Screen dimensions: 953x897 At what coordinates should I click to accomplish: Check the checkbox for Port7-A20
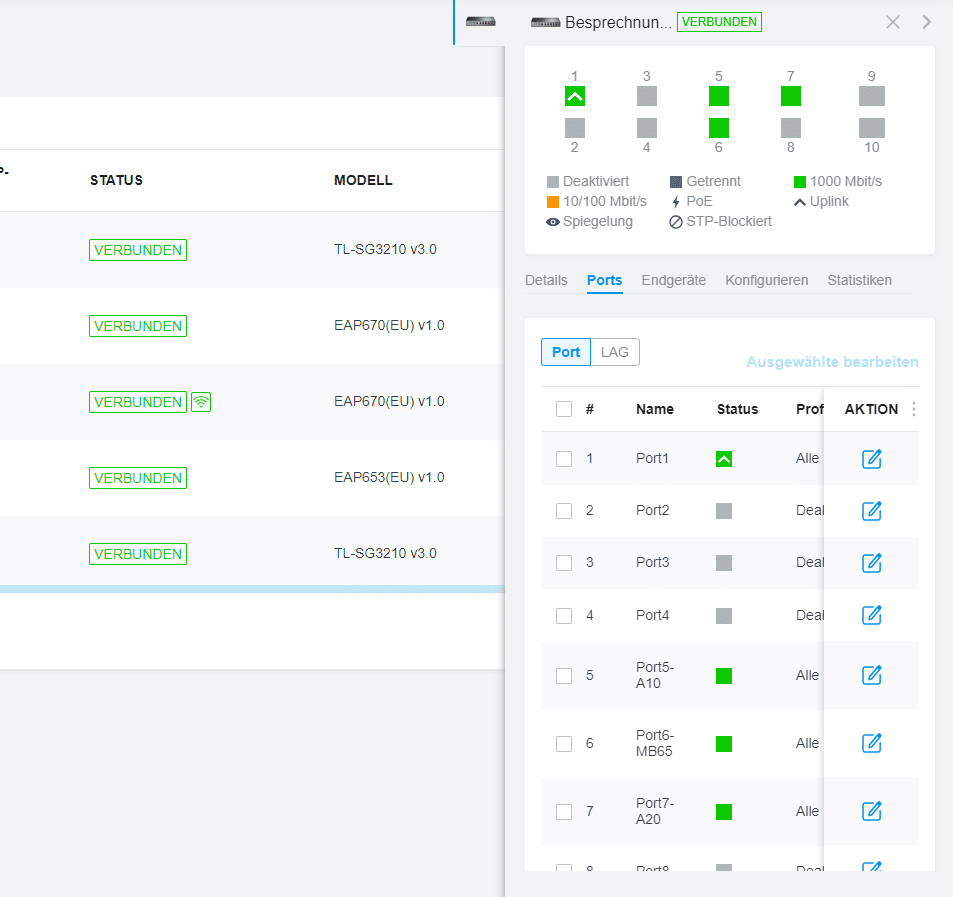point(564,812)
